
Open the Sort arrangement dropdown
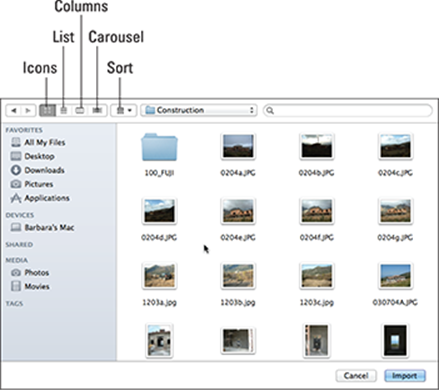click(x=124, y=110)
